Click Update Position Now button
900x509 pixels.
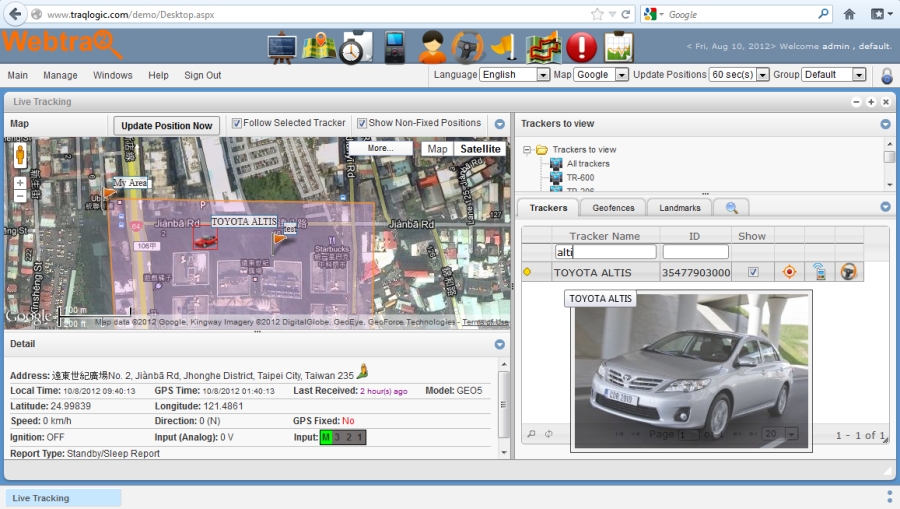[166, 126]
